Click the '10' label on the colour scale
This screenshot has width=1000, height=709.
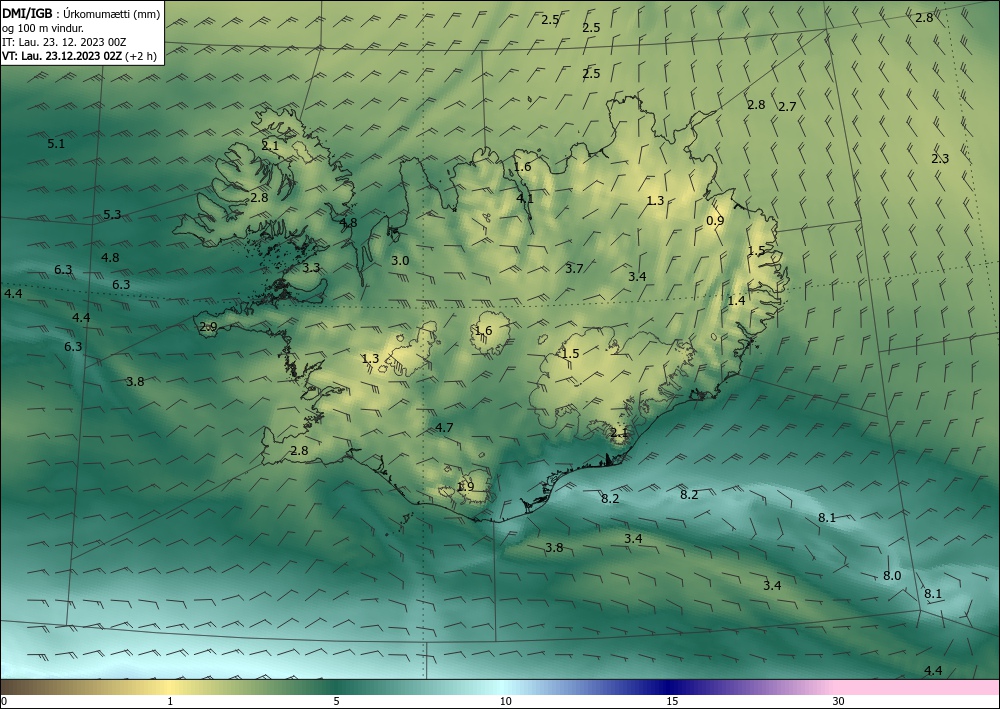click(506, 701)
